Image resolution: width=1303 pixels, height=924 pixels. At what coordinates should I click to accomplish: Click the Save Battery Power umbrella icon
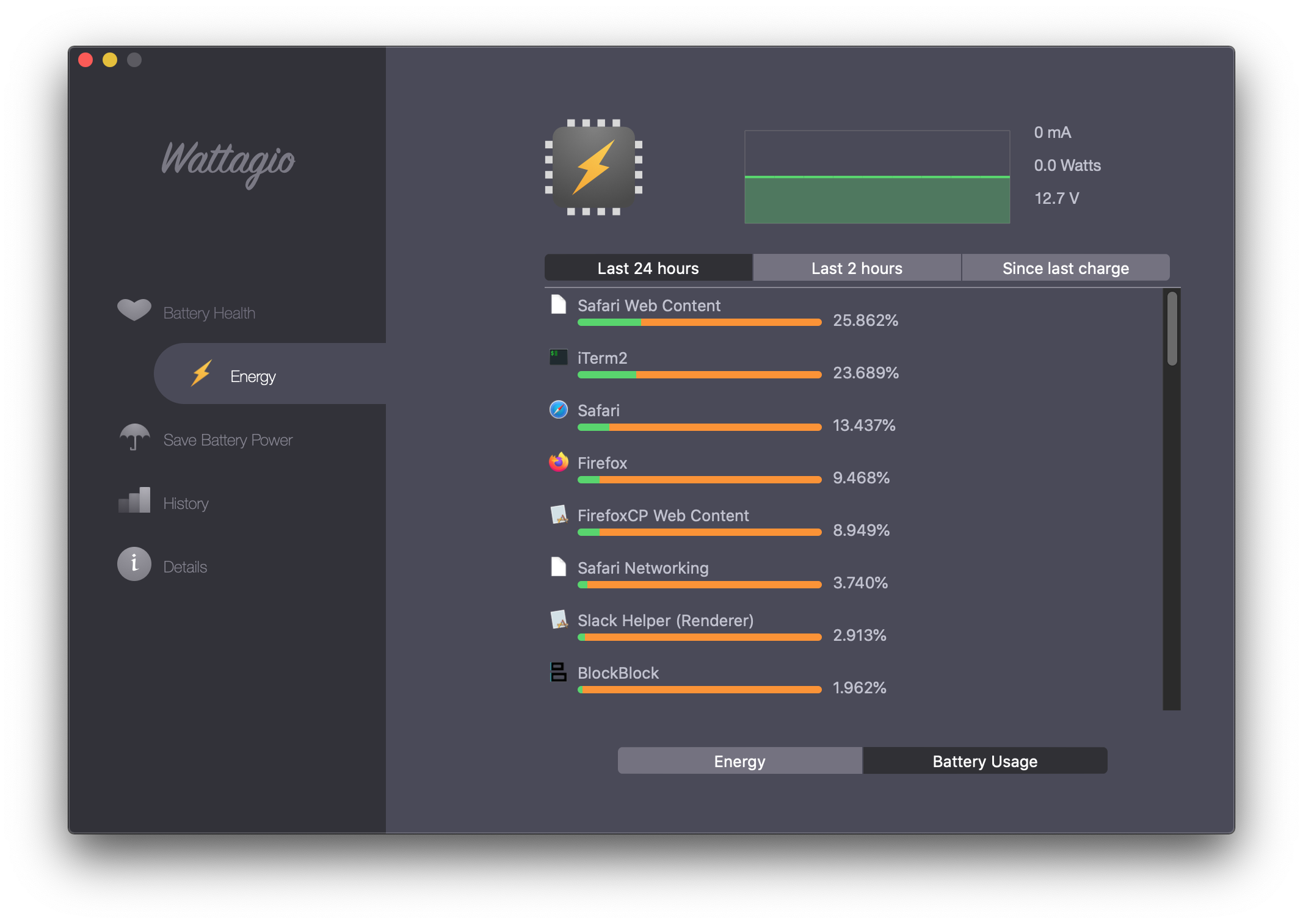[x=134, y=437]
